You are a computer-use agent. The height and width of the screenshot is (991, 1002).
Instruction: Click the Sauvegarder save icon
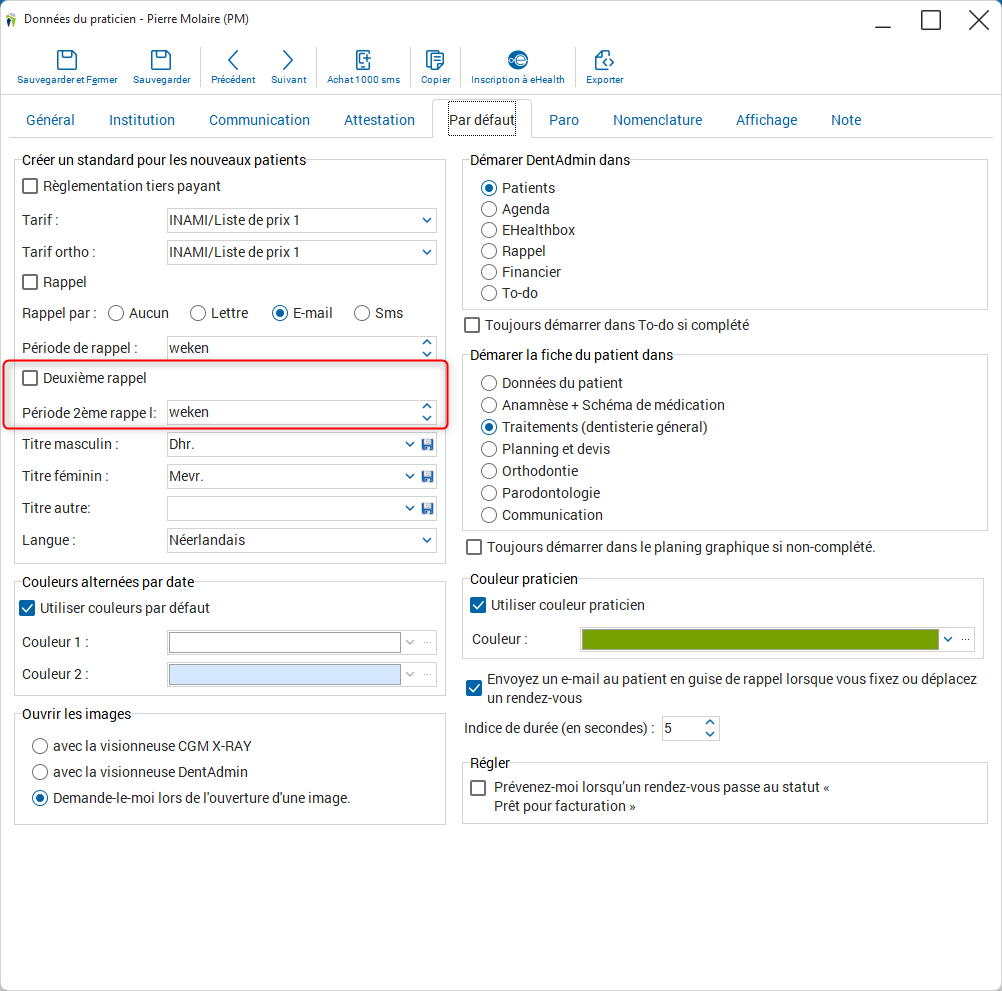tap(161, 60)
